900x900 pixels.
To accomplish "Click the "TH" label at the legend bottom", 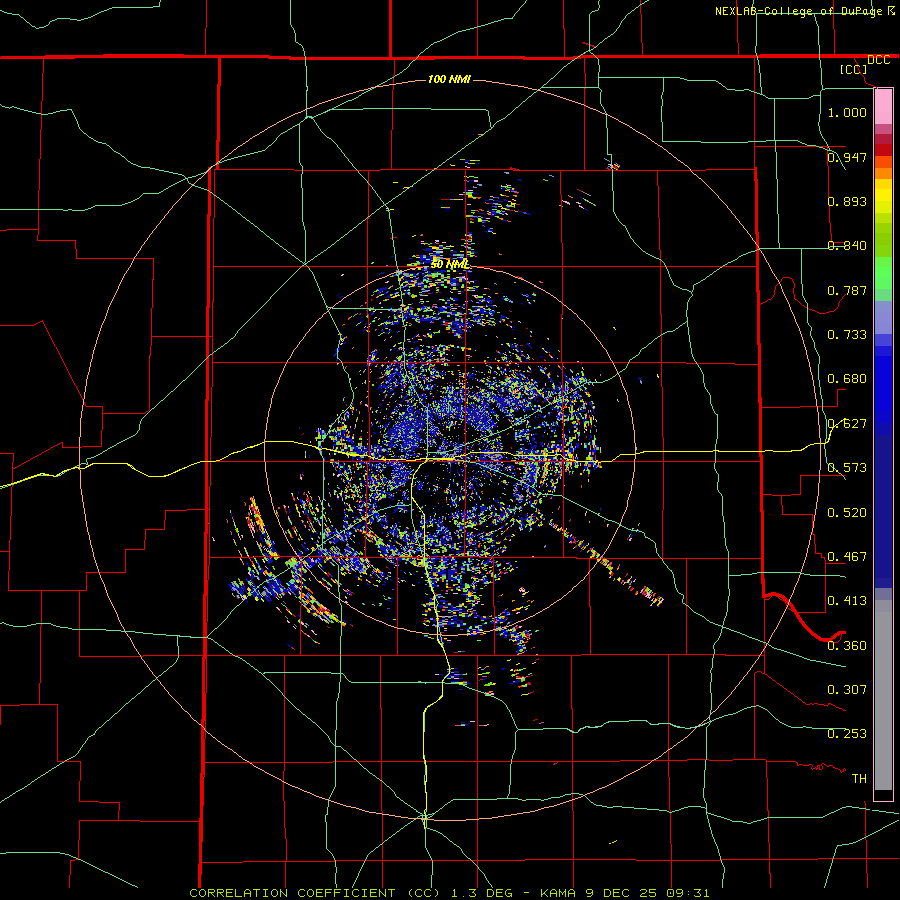I will pyautogui.click(x=859, y=779).
